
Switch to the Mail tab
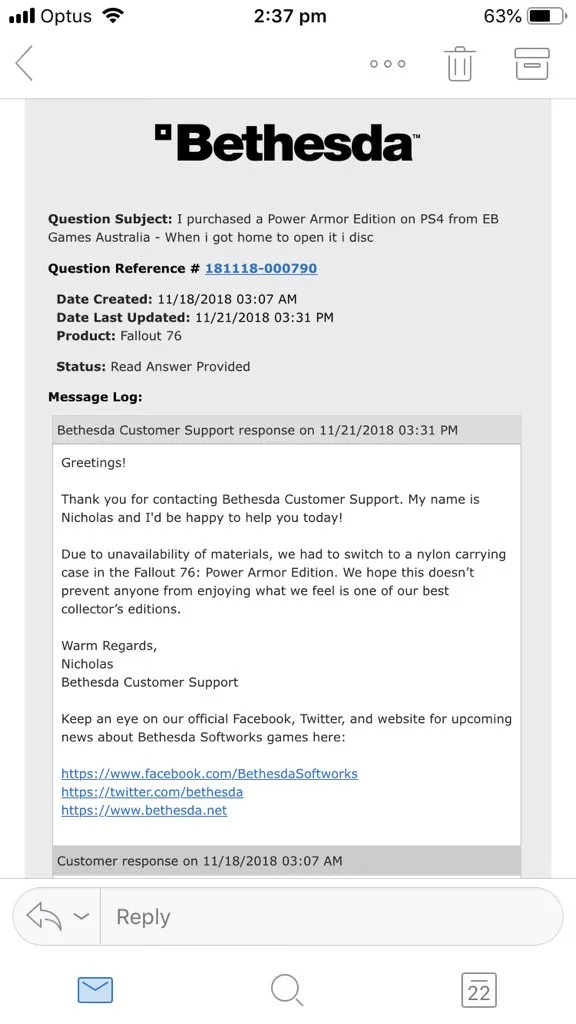95,990
